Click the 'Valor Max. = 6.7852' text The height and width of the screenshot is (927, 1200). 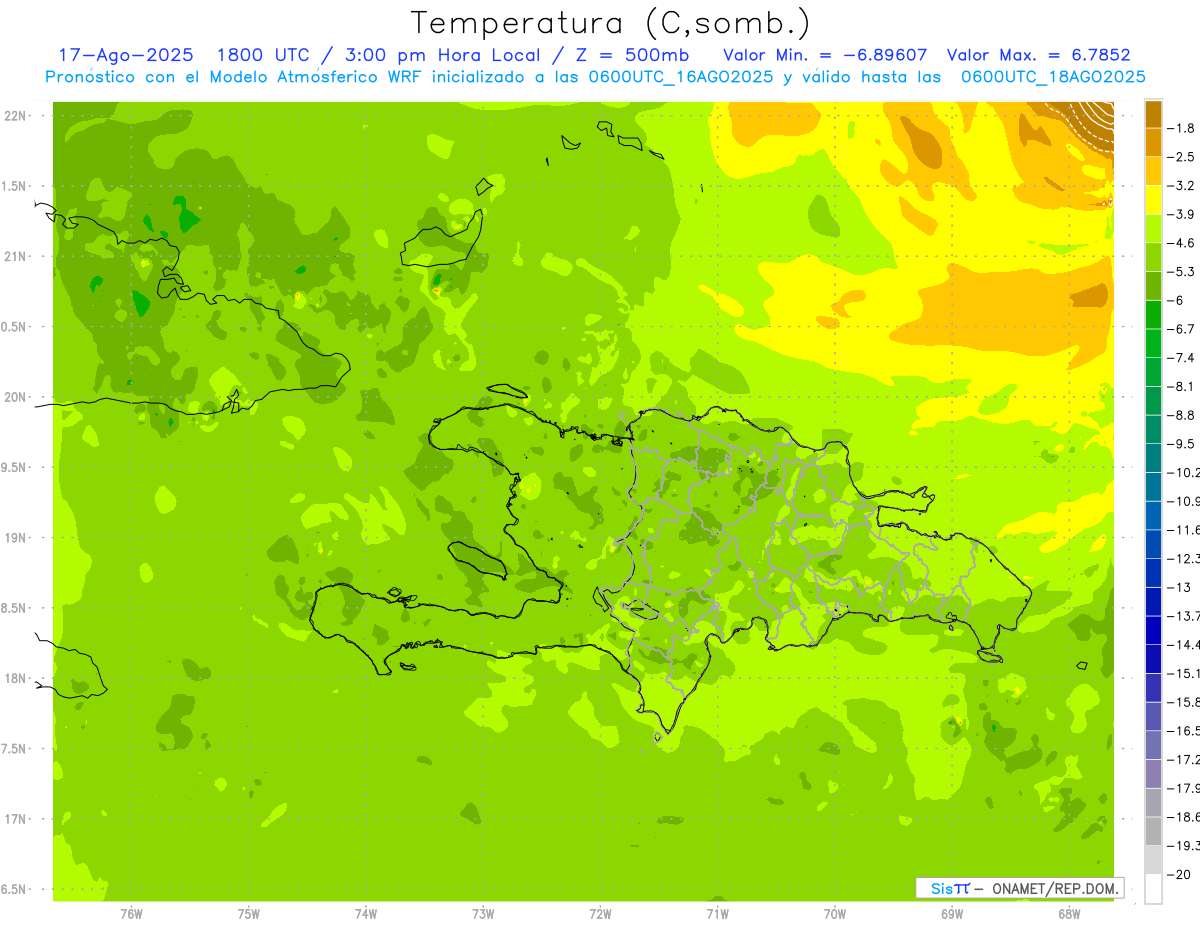click(1038, 56)
